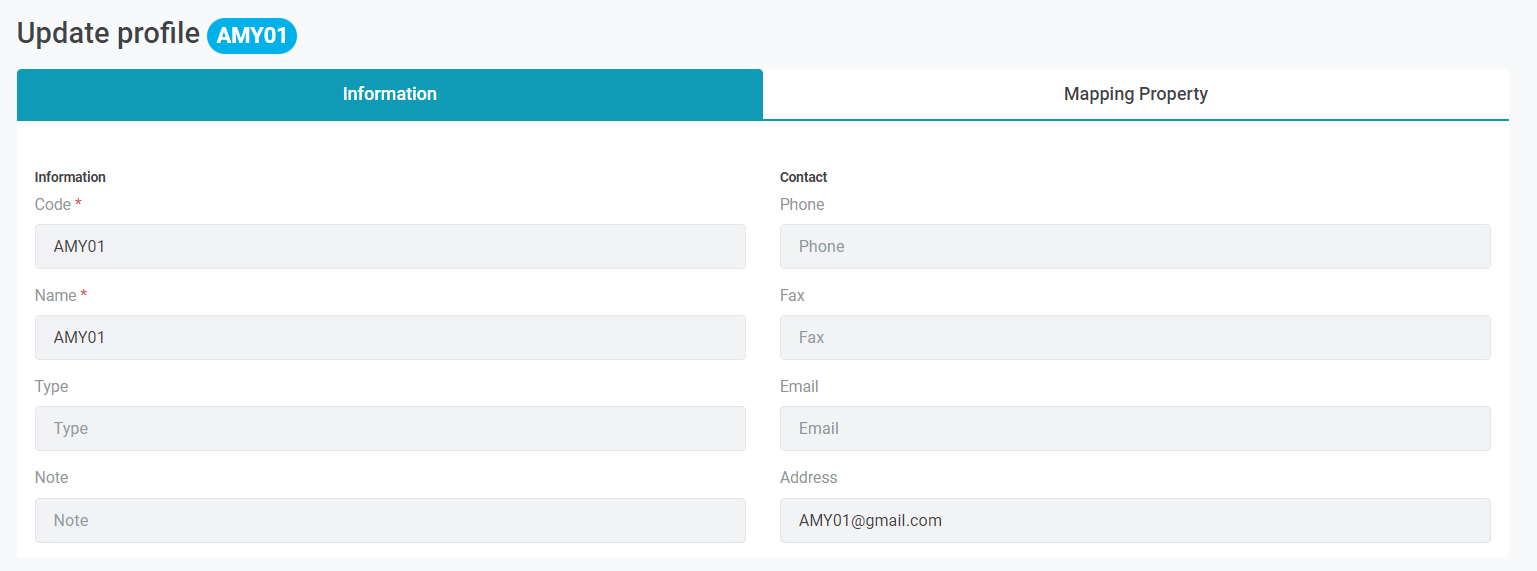This screenshot has width=1537, height=571.
Task: Focus the Name text box
Action: click(x=389, y=337)
